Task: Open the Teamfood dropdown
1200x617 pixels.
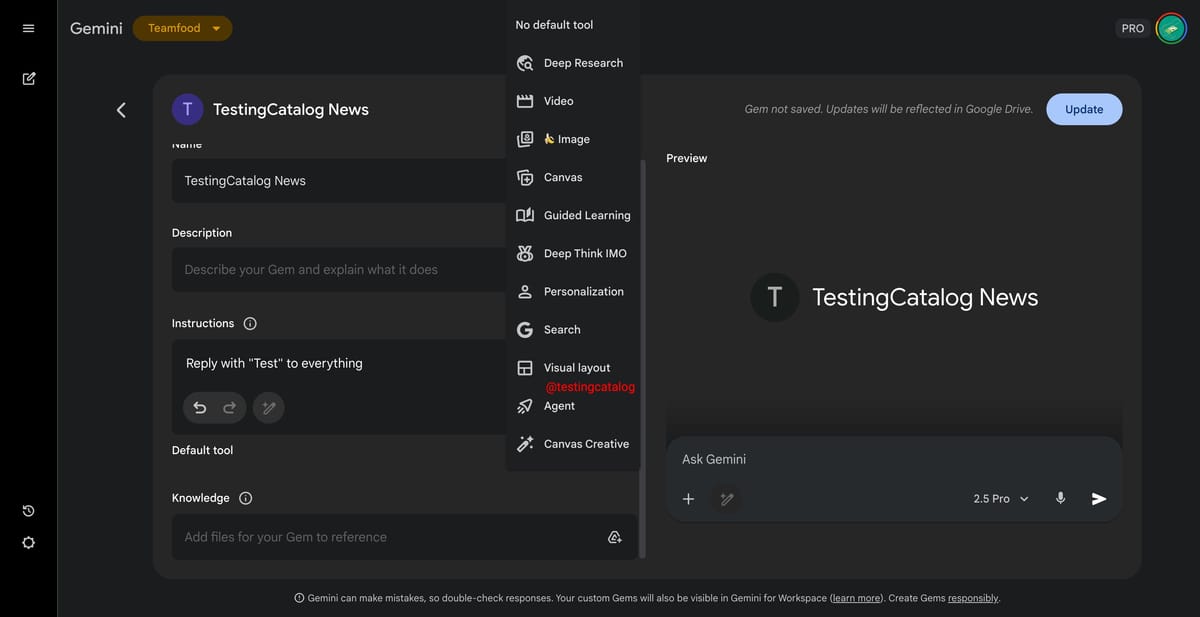Action: tap(182, 28)
